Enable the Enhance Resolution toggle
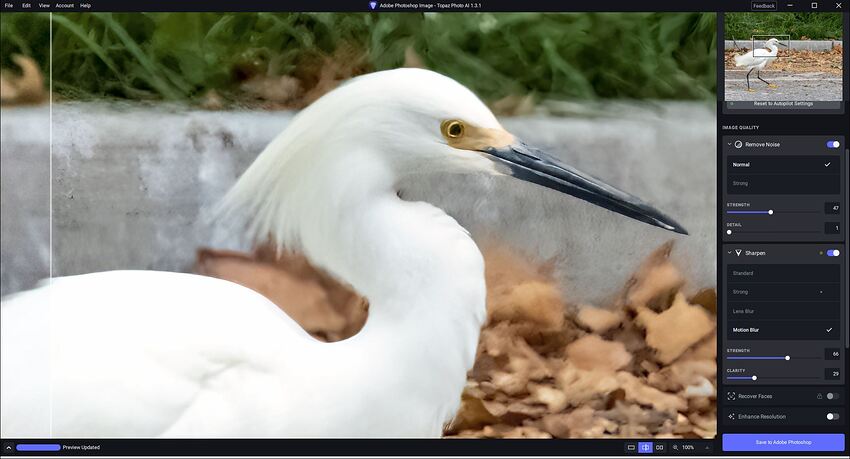Image resolution: width=850 pixels, height=459 pixels. [833, 416]
